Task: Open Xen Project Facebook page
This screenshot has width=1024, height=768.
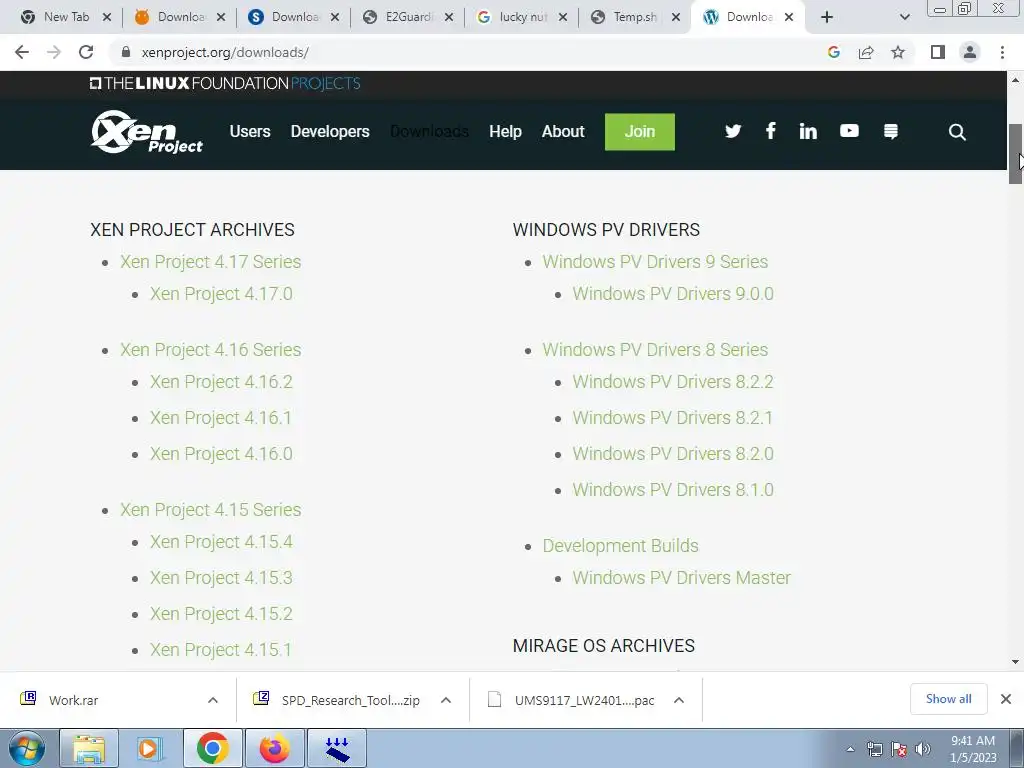Action: 771,131
